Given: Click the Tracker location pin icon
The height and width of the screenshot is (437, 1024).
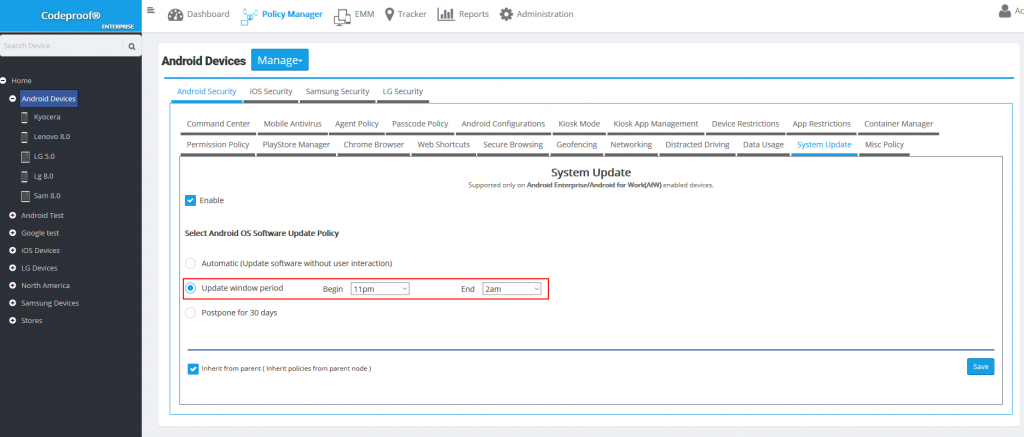Looking at the screenshot, I should click(389, 14).
